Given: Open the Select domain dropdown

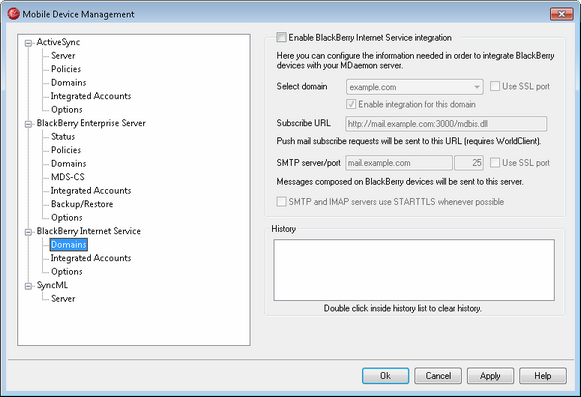Looking at the screenshot, I should point(414,87).
